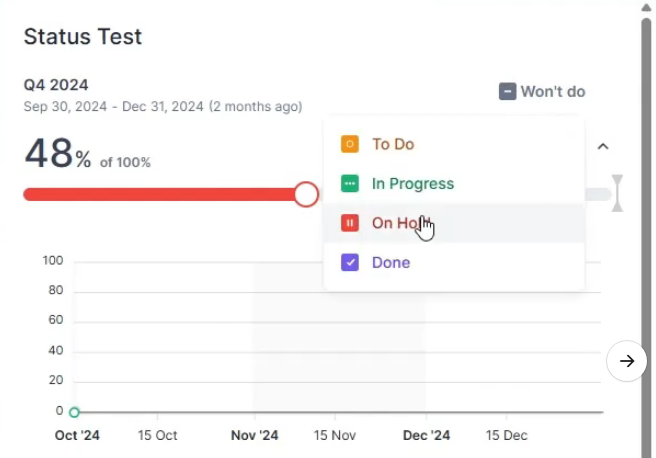Click the green In Progress status icon

click(349, 184)
